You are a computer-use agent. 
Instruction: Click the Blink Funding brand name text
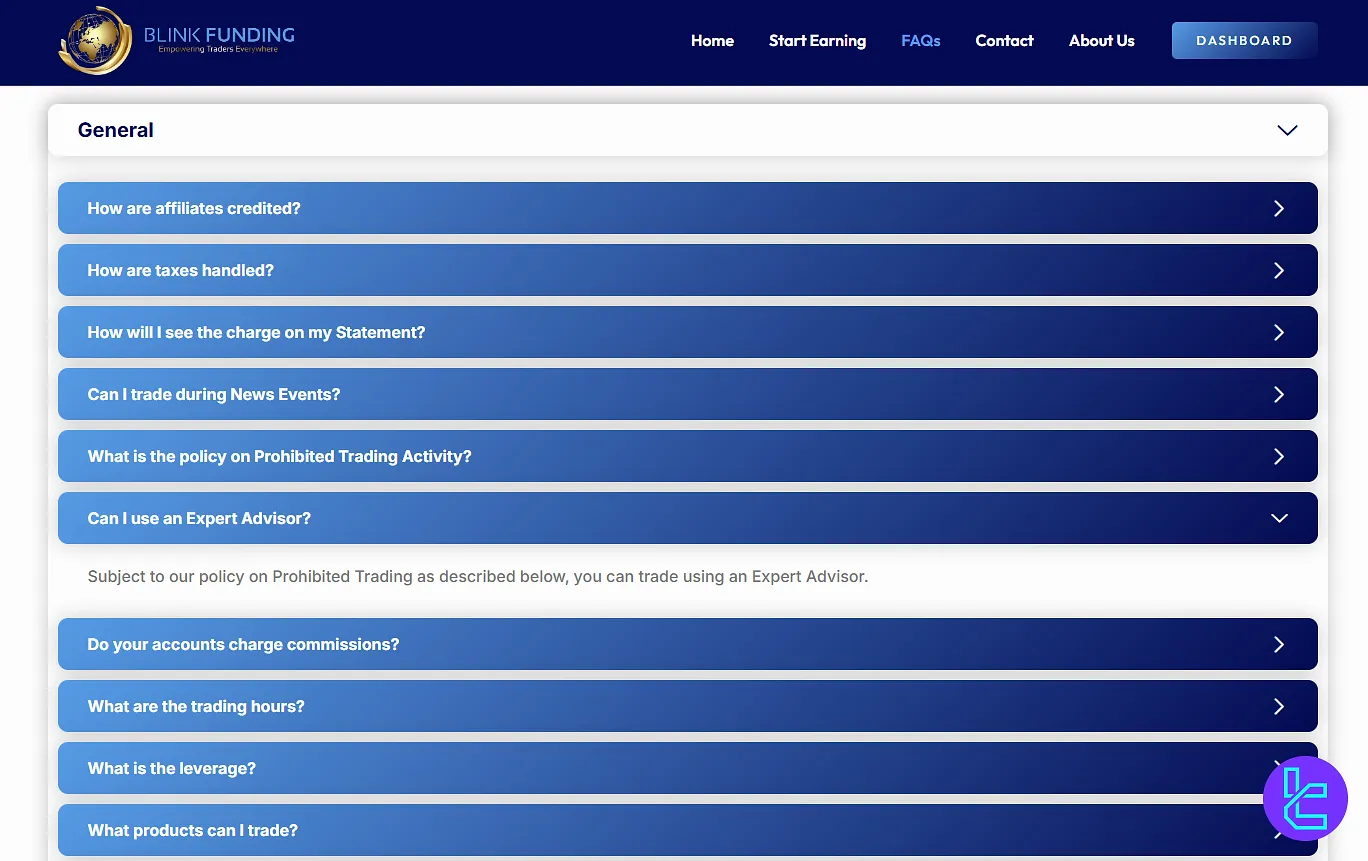tap(219, 36)
